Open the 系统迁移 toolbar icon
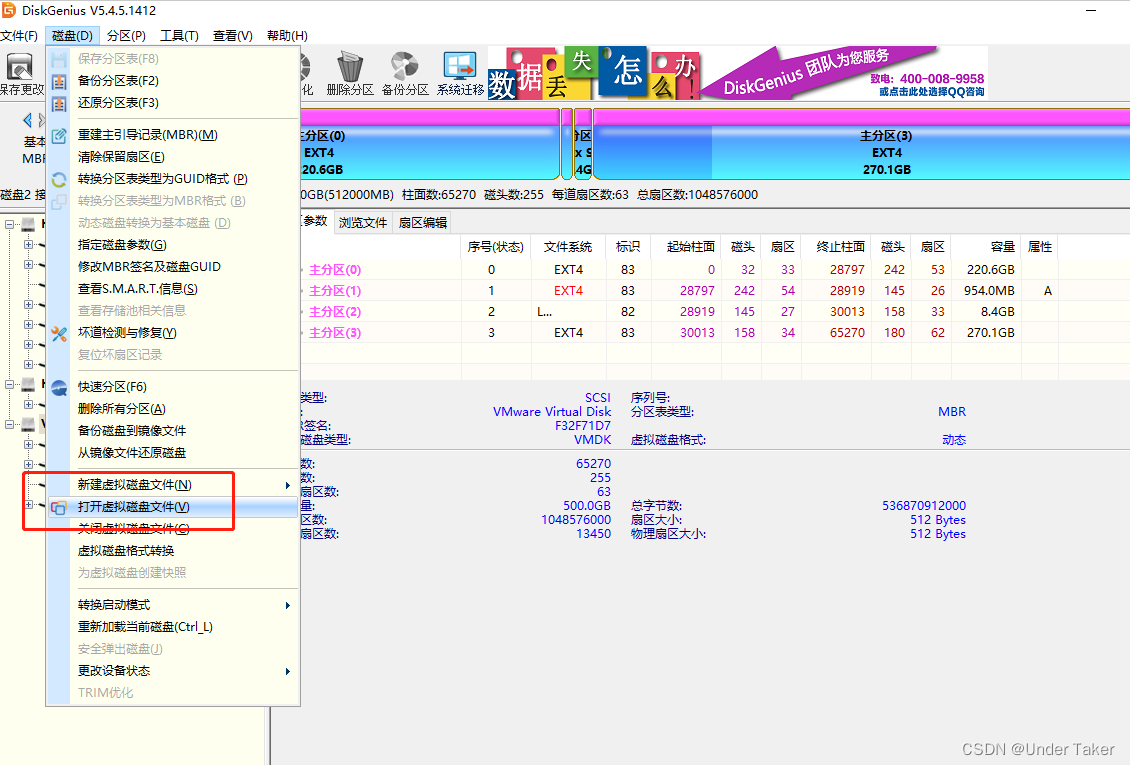This screenshot has width=1130, height=765. click(460, 66)
